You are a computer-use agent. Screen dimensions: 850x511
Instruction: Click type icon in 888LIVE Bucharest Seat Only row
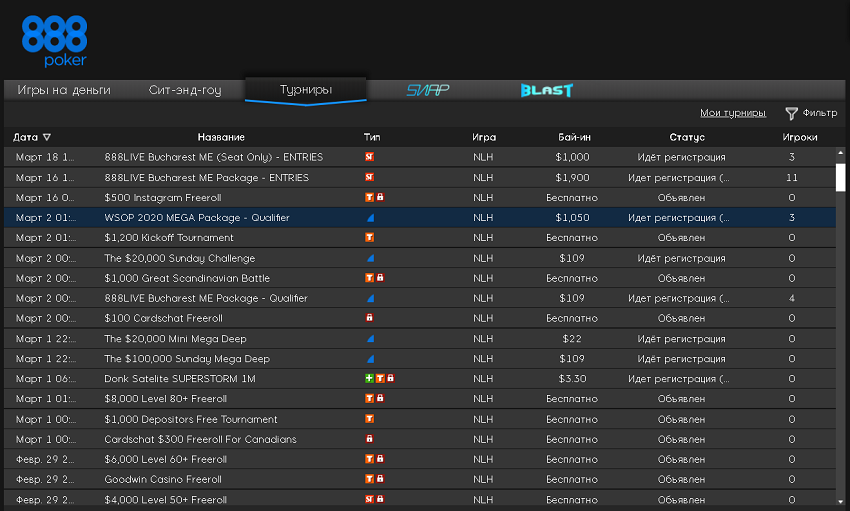(x=369, y=157)
